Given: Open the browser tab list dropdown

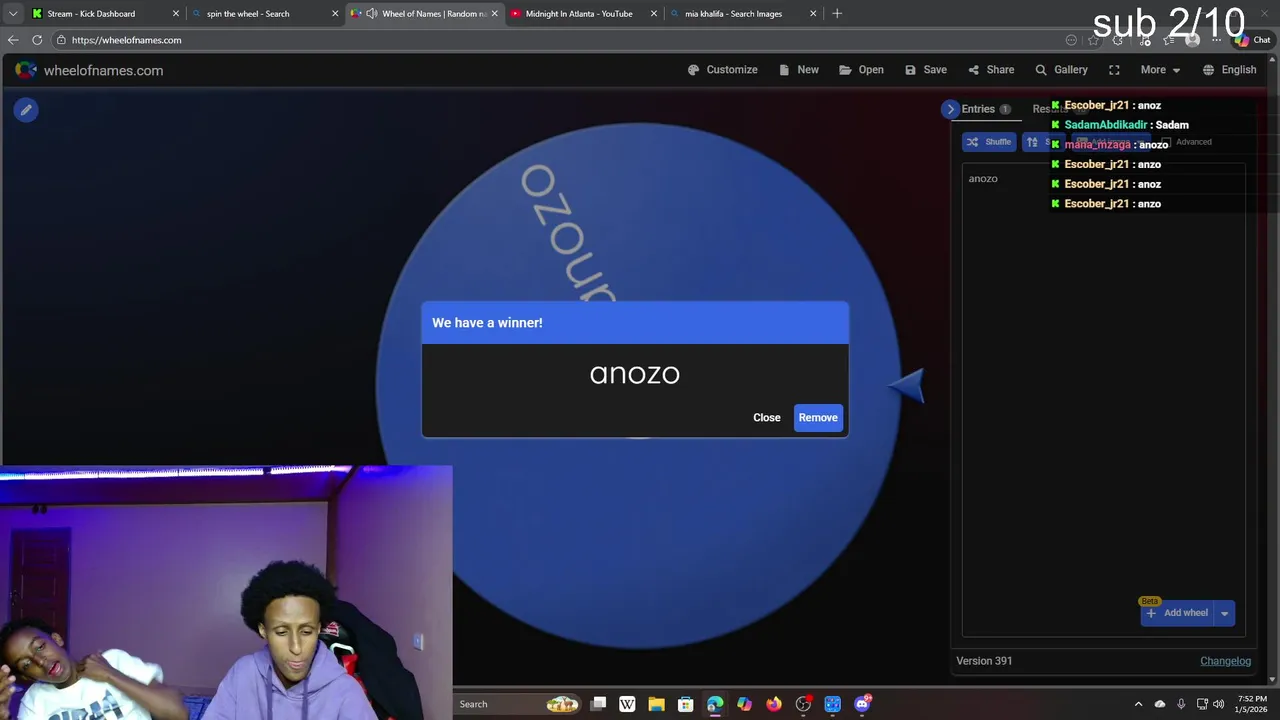Looking at the screenshot, I should click(13, 14).
